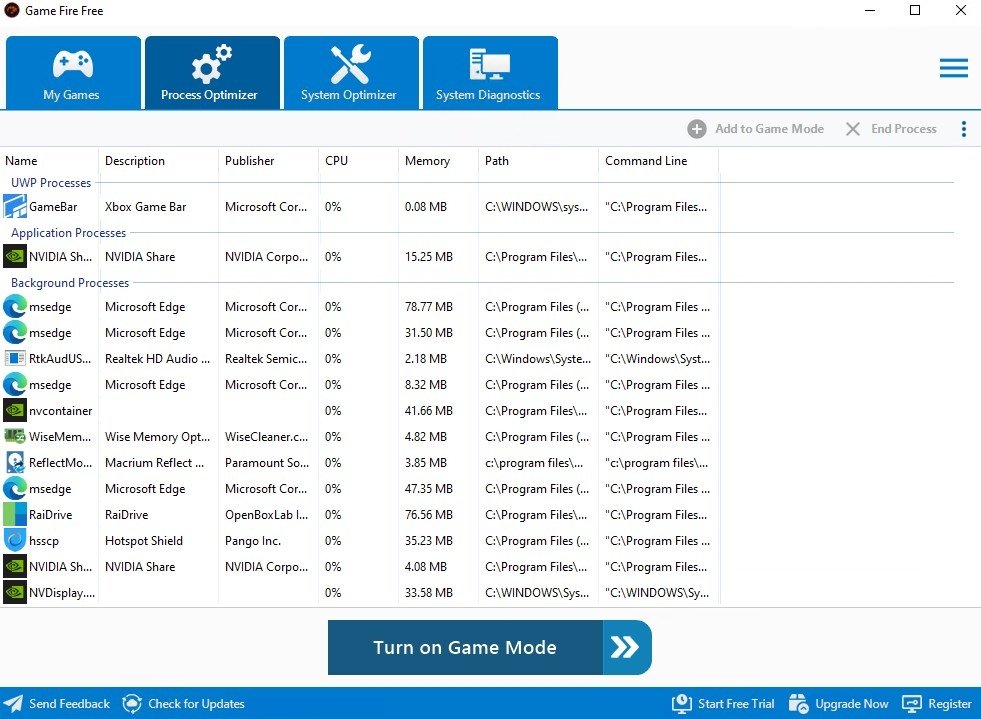Screen dimensions: 981x719
Task: Click the msedge icon using 47.35 MB
Action: (x=15, y=488)
